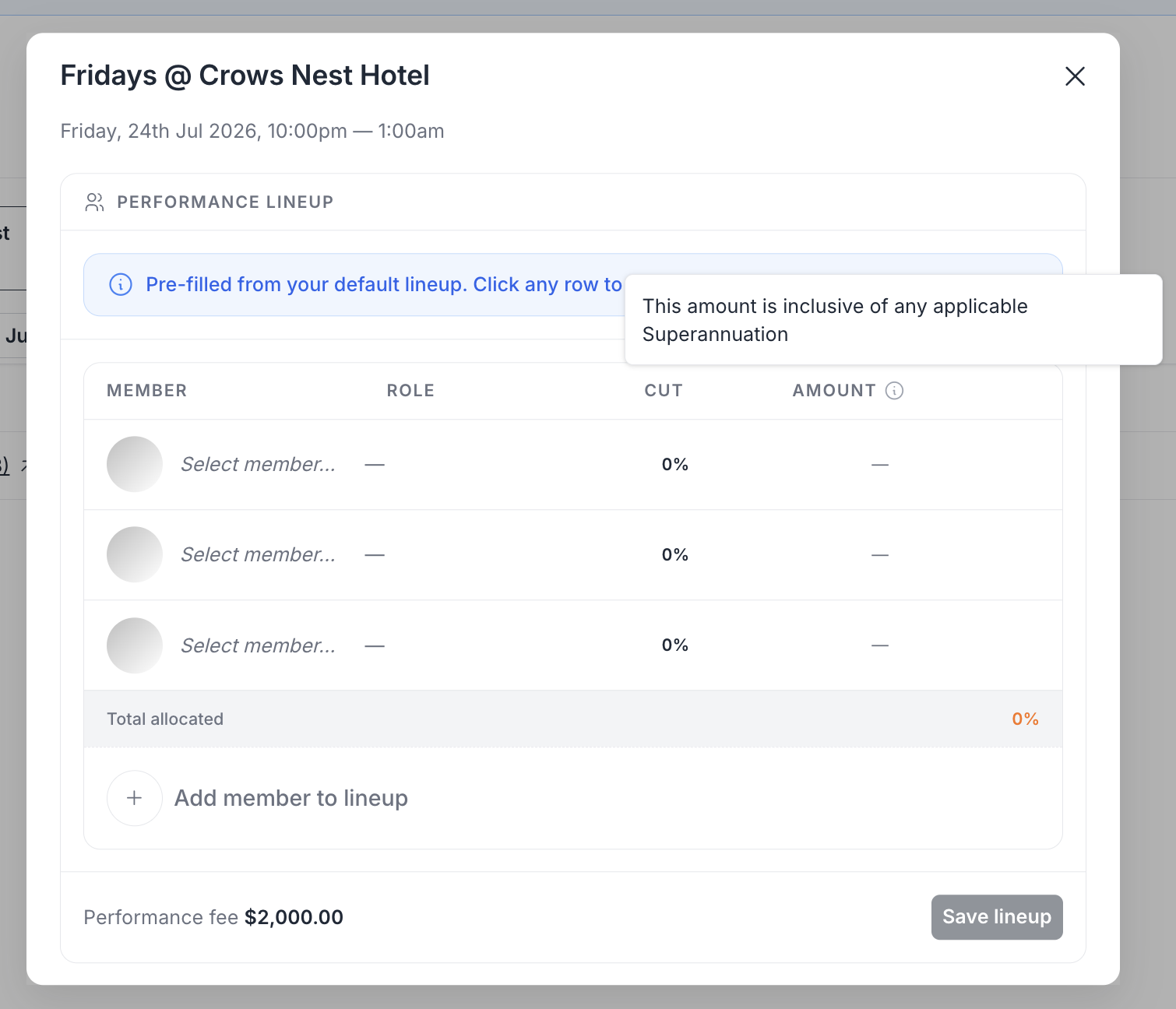Open the first Select member... field
The width and height of the screenshot is (1176, 1009).
258,464
